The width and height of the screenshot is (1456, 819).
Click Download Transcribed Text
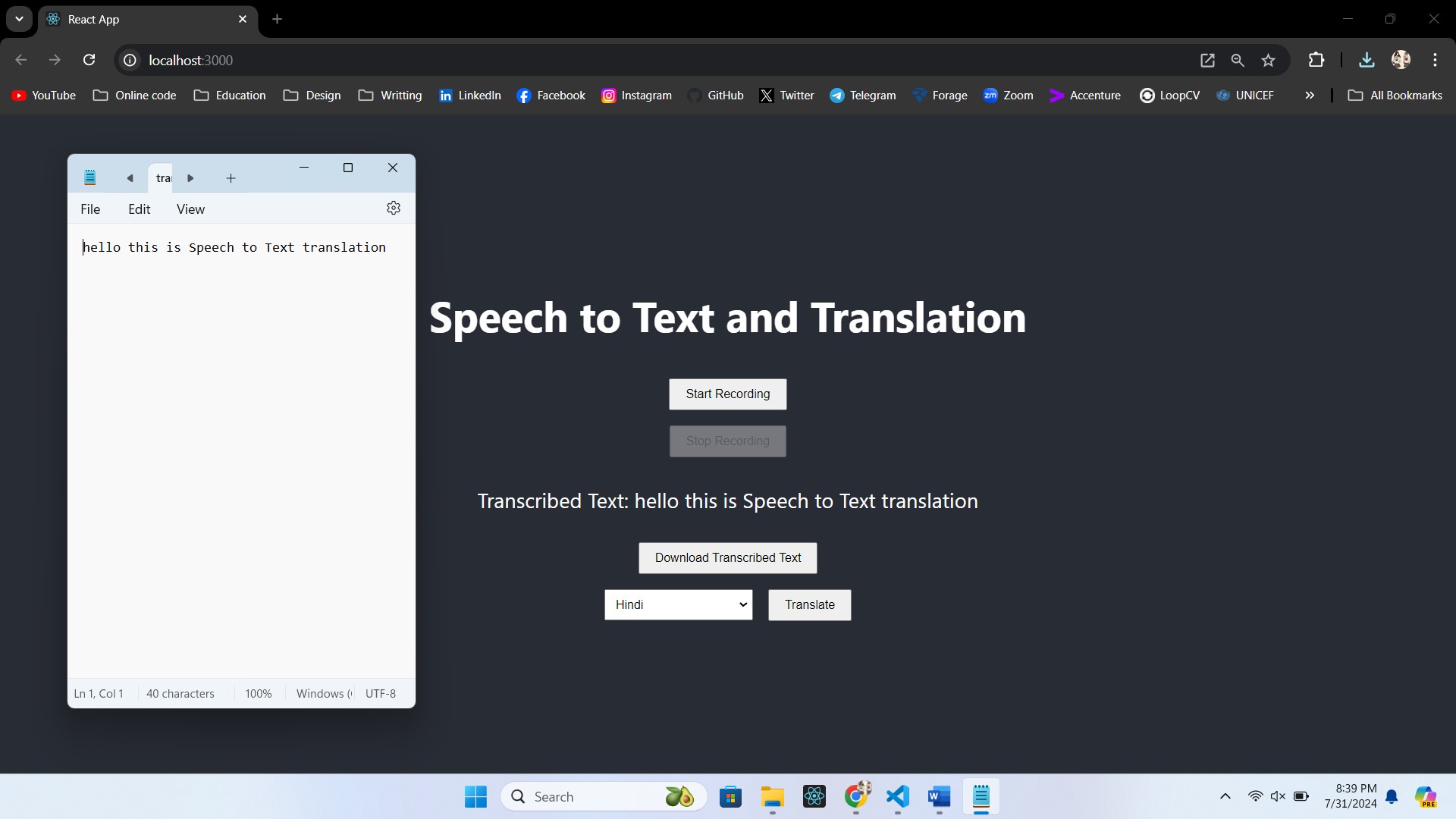pyautogui.click(x=727, y=557)
